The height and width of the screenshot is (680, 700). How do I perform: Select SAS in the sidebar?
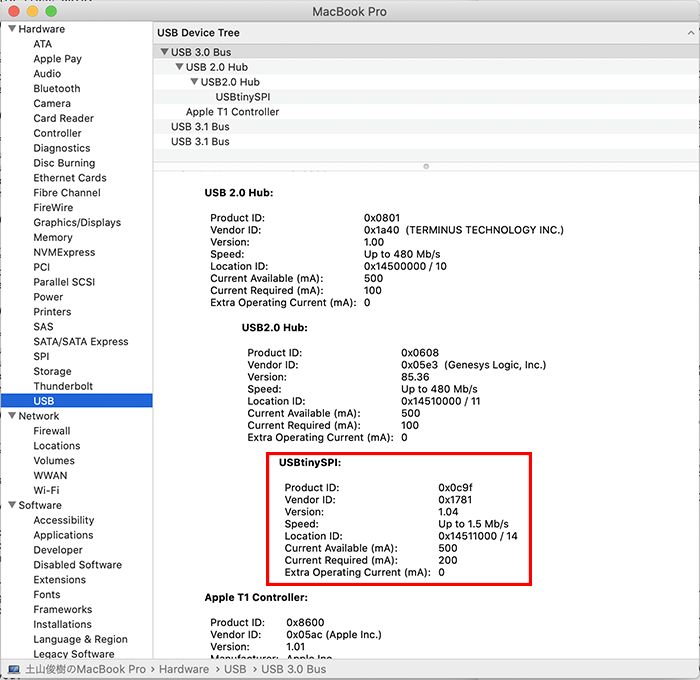pos(43,326)
